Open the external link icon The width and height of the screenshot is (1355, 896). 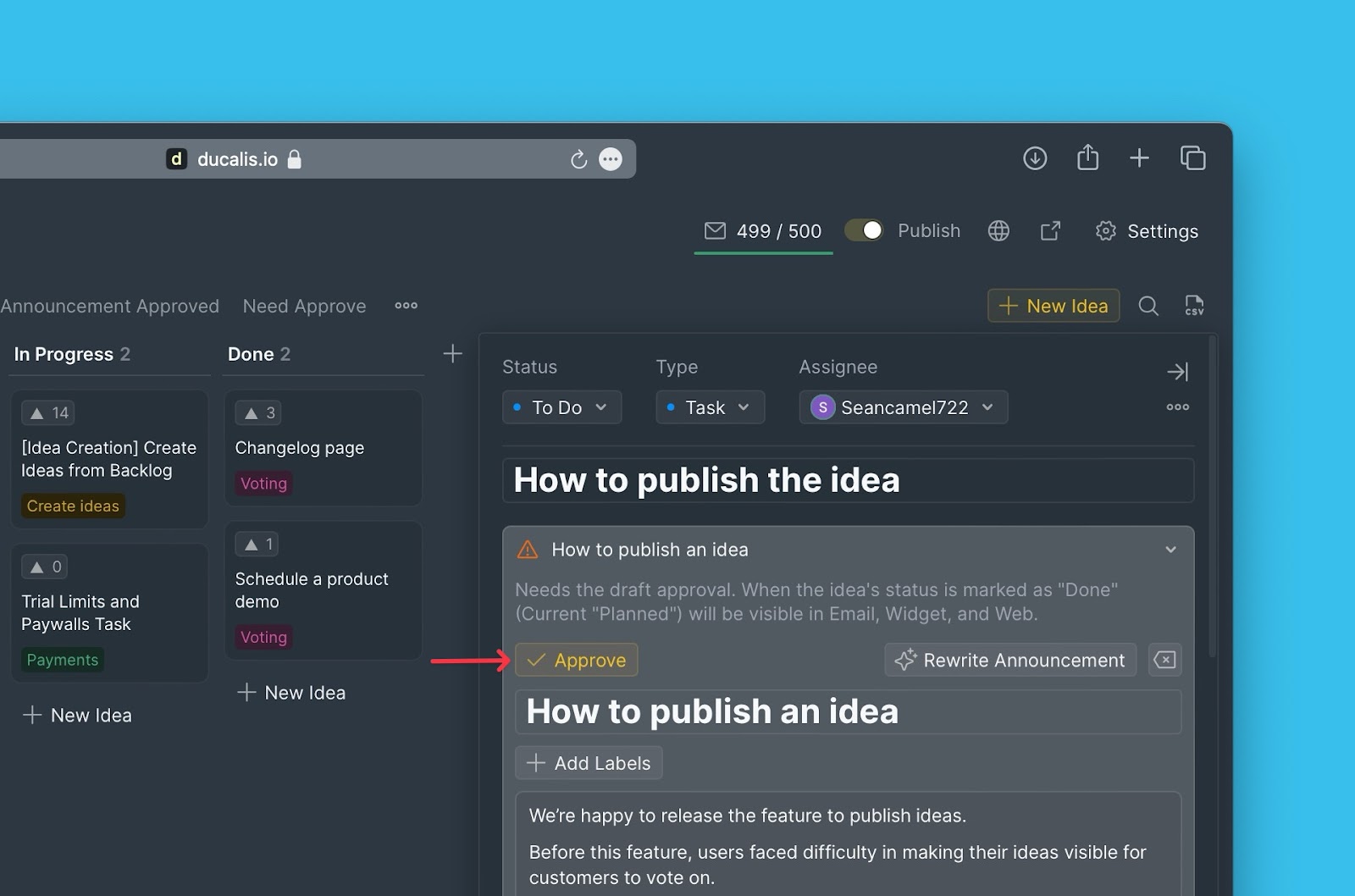click(x=1050, y=231)
